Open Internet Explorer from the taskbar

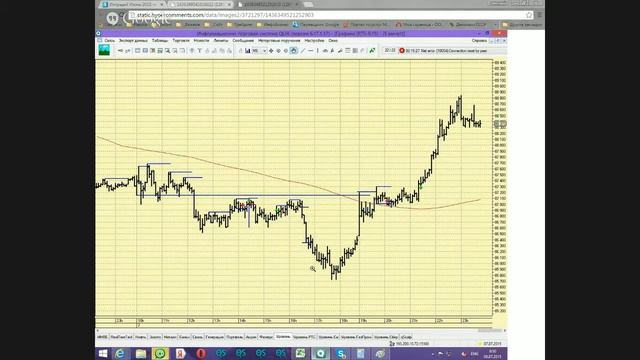click(120, 353)
